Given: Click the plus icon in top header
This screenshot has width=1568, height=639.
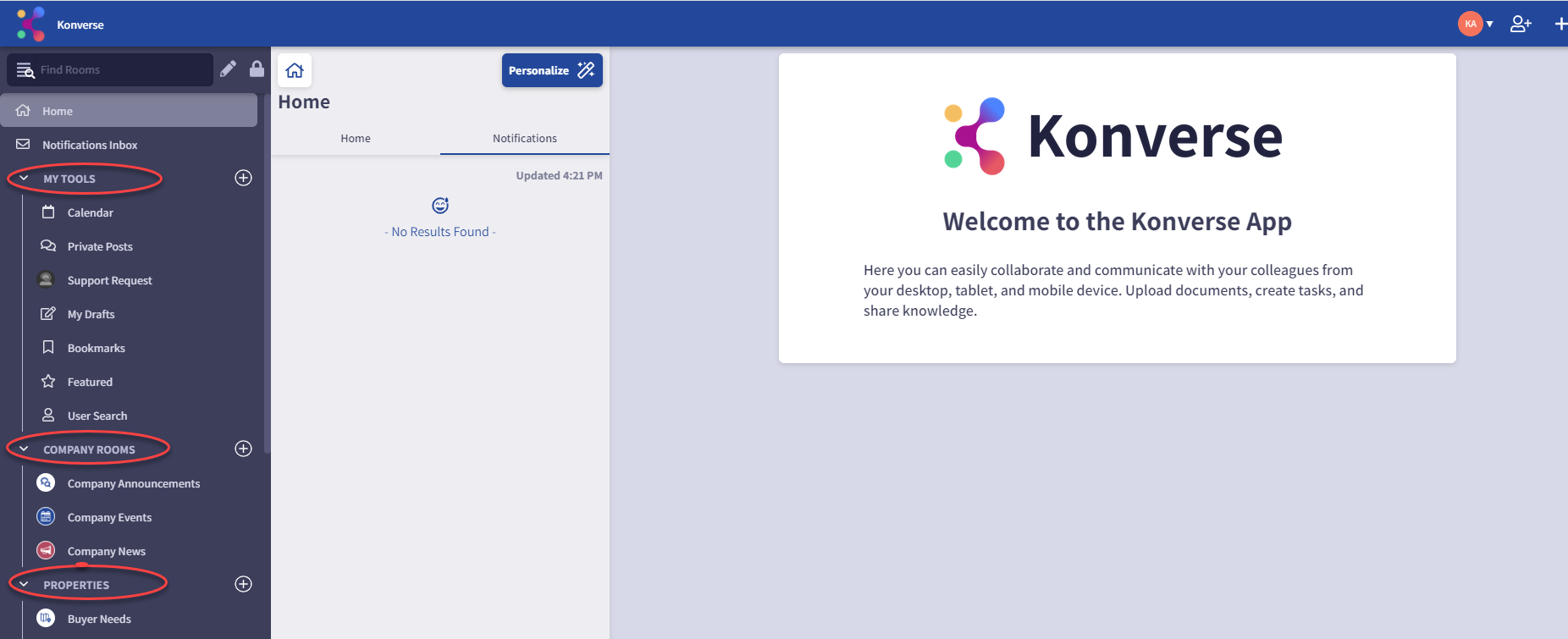Looking at the screenshot, I should 1560,24.
